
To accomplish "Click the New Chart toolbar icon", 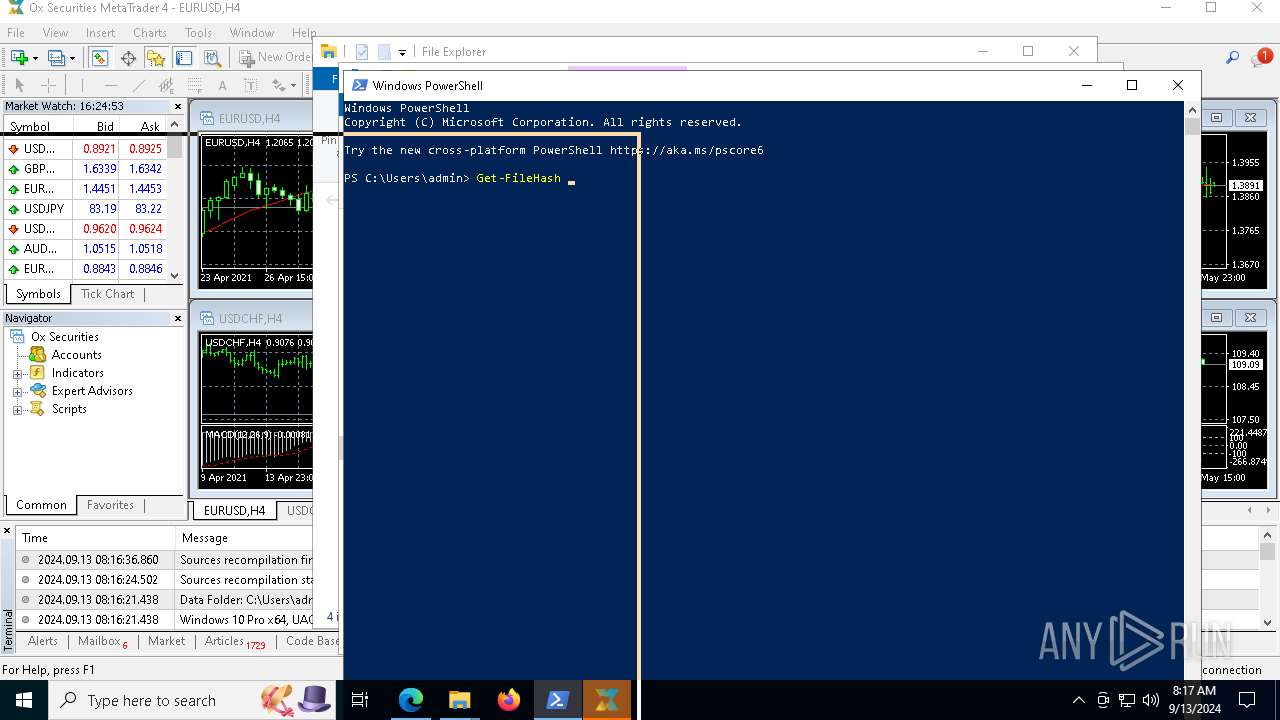I will 20,58.
